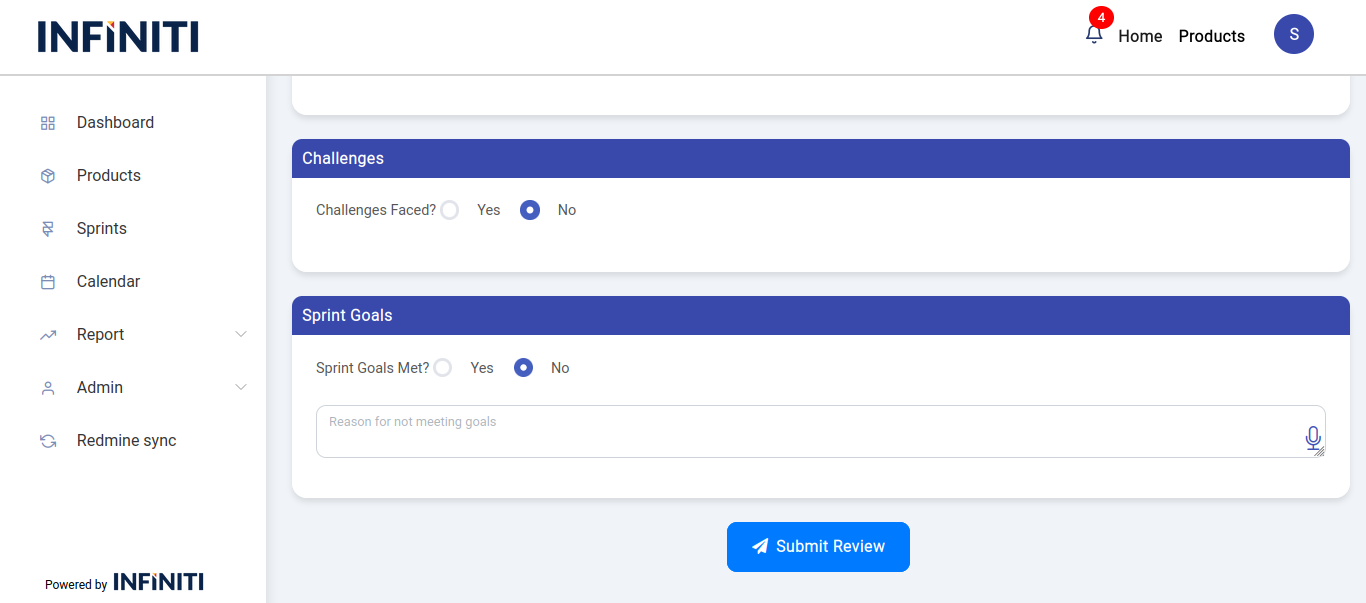Select Yes for Challenges Faced
1366x603 pixels.
pos(450,210)
